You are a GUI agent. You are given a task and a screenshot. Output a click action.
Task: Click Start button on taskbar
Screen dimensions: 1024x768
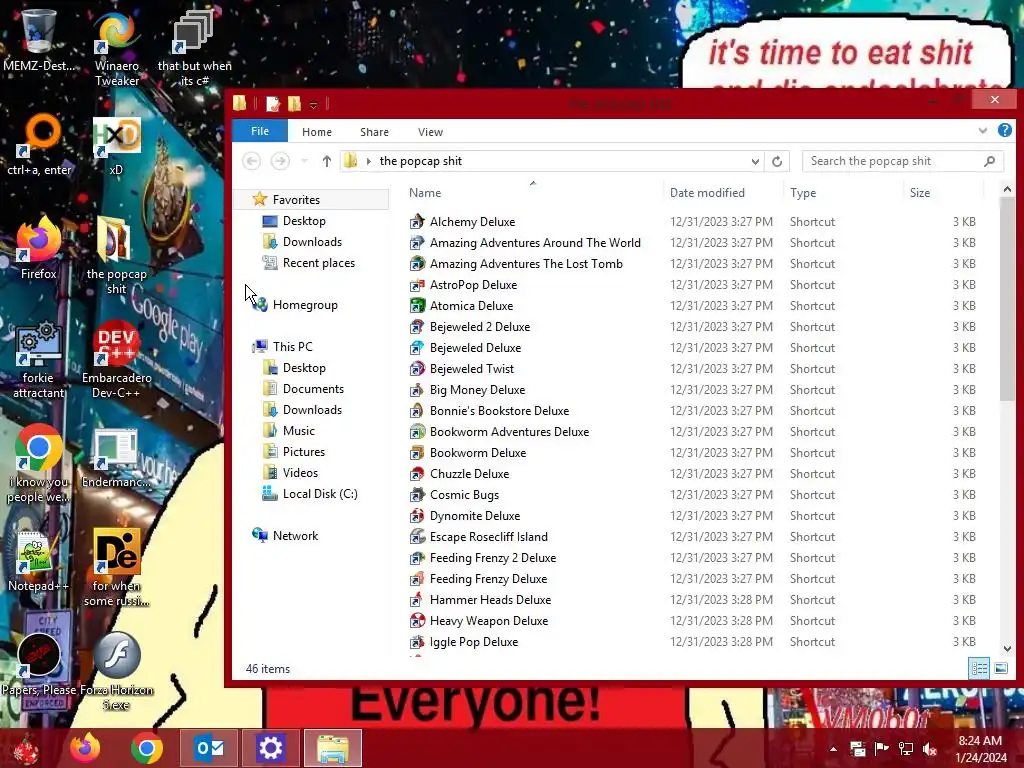pos(26,748)
